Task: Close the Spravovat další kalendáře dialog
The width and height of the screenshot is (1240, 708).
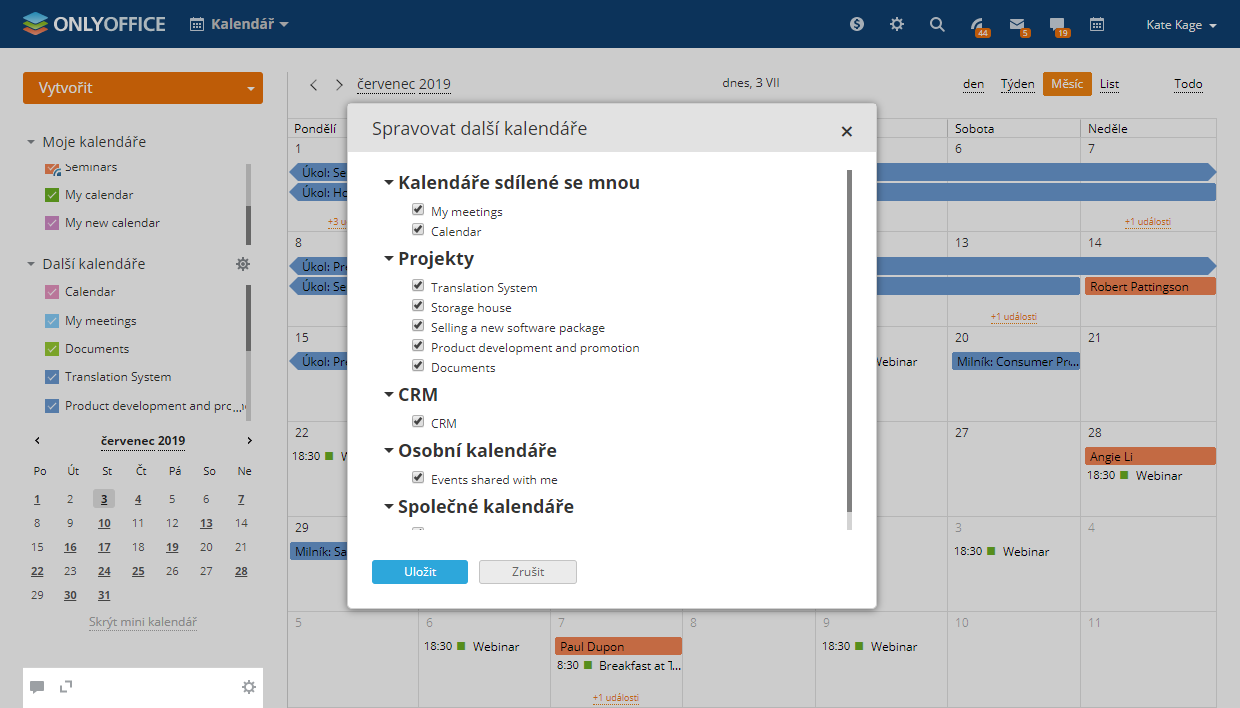Action: click(x=846, y=131)
